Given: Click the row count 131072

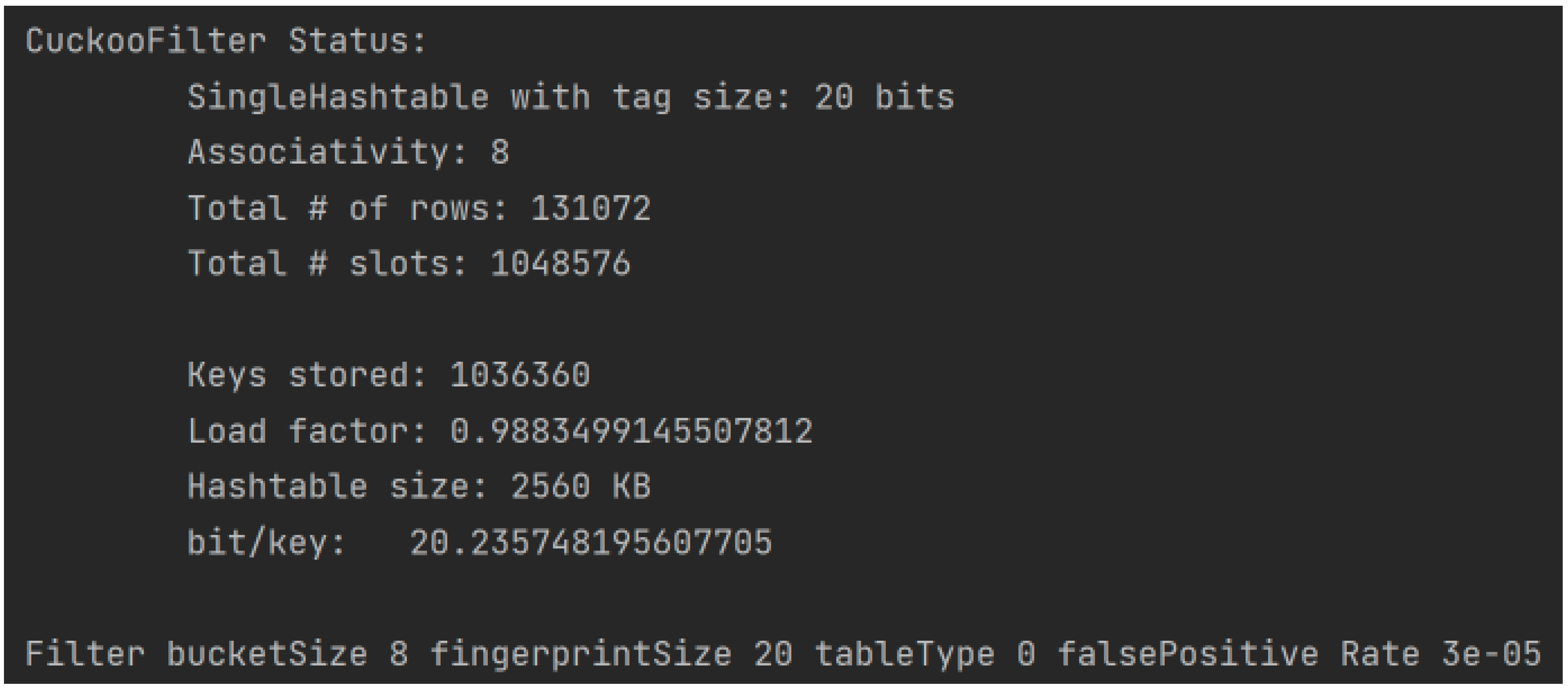Looking at the screenshot, I should tap(590, 208).
